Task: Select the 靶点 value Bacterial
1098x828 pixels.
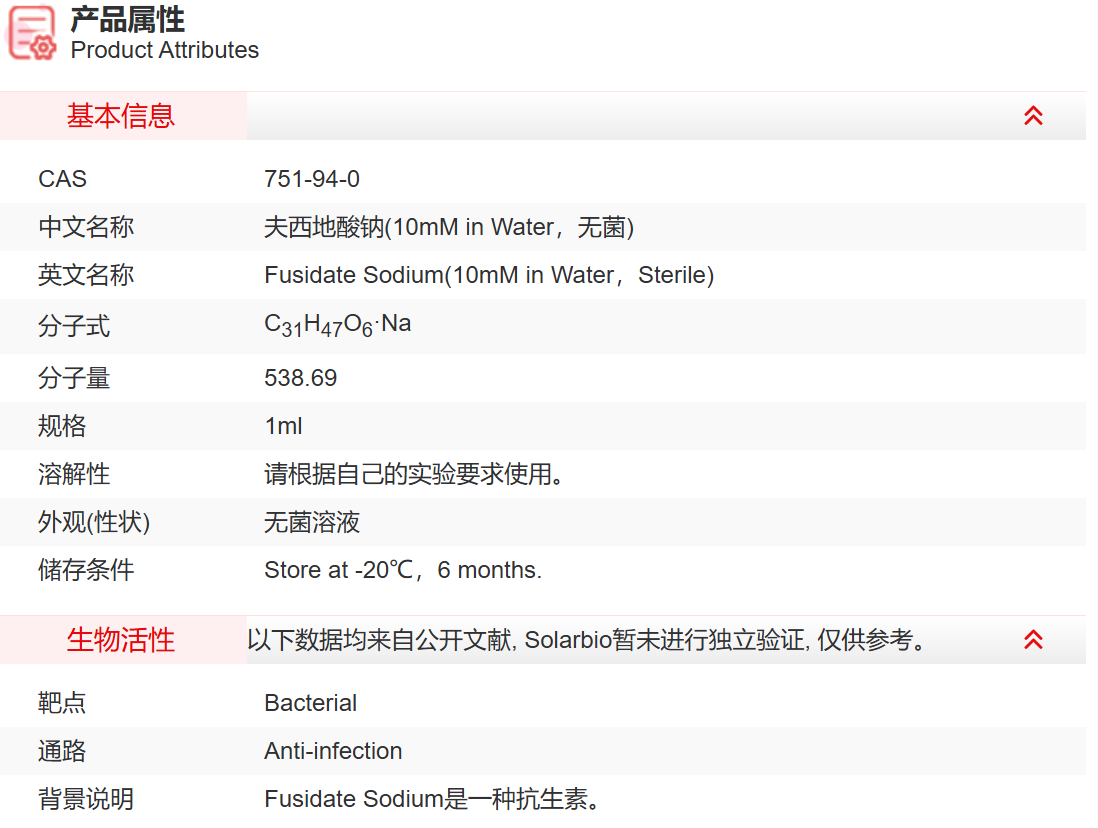Action: (310, 702)
